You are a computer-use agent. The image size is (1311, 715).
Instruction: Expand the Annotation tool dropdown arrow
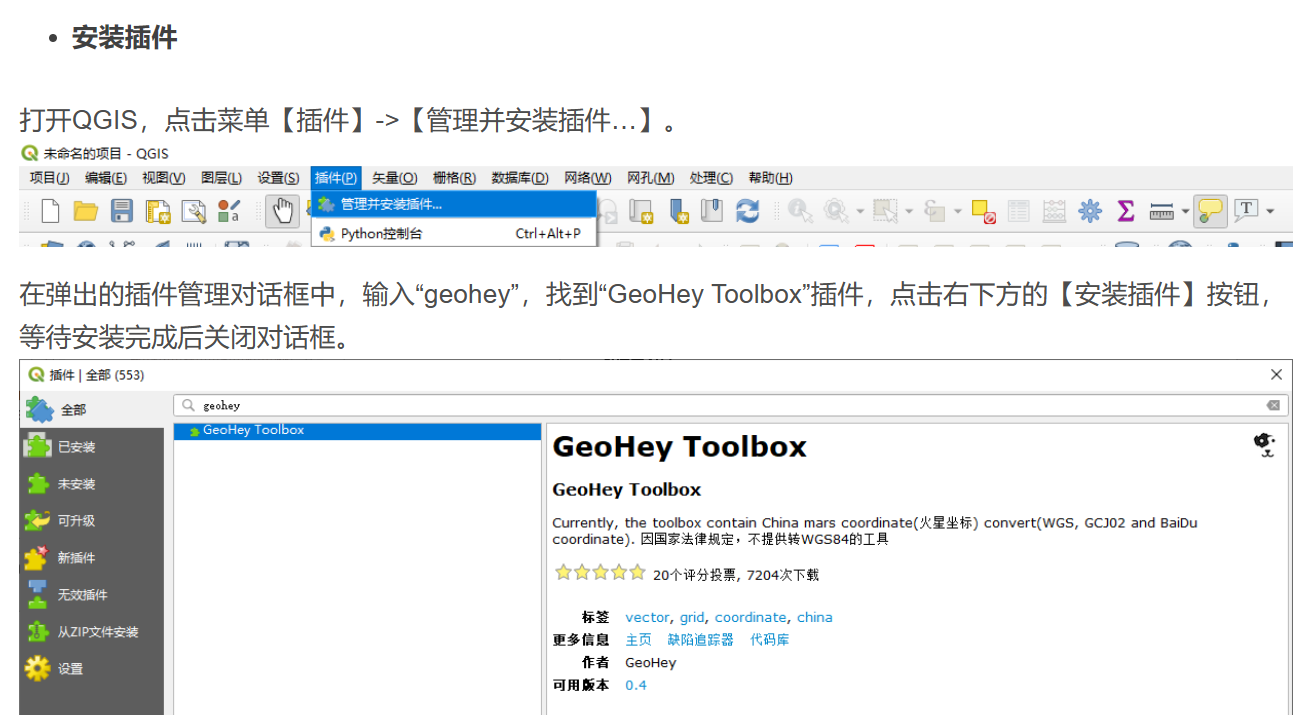point(1270,212)
